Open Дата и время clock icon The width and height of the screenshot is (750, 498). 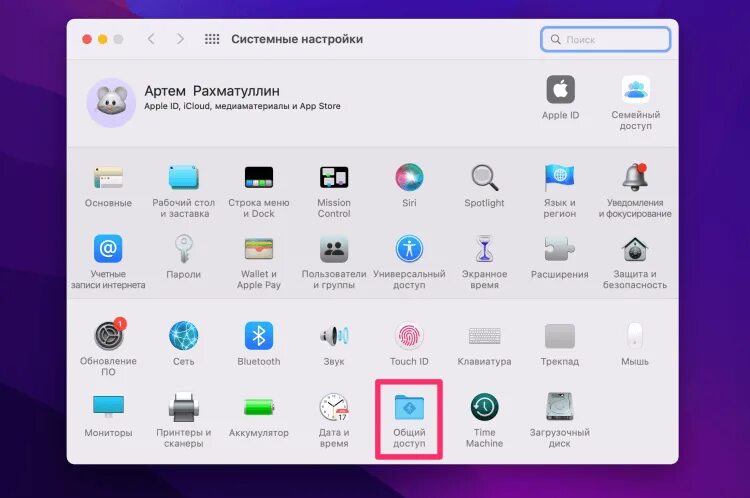coord(334,407)
